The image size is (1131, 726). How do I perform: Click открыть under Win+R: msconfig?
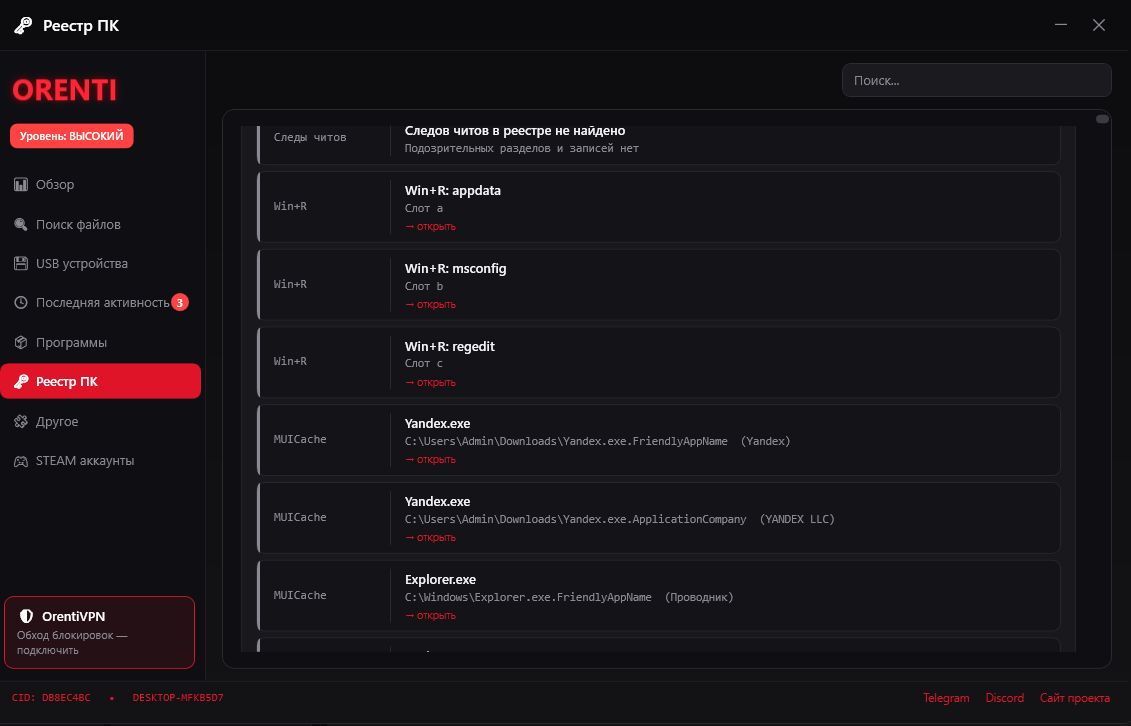tap(431, 304)
